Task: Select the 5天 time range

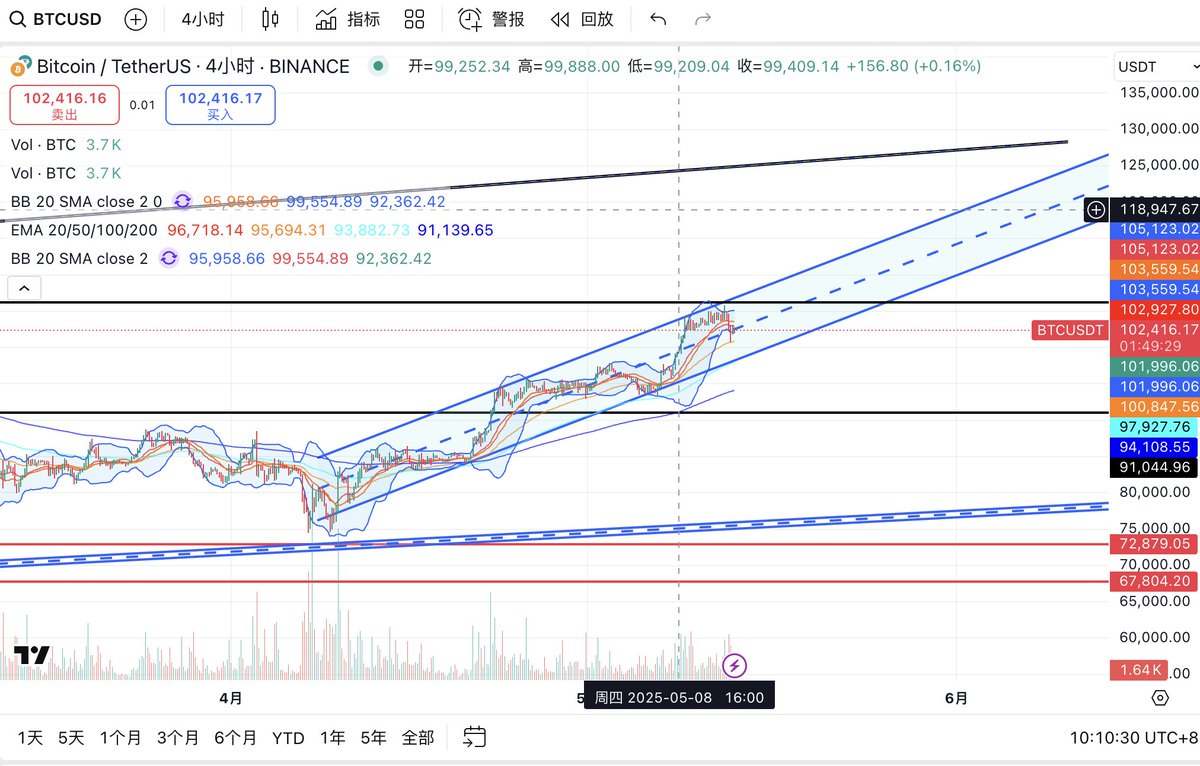Action: tap(71, 738)
